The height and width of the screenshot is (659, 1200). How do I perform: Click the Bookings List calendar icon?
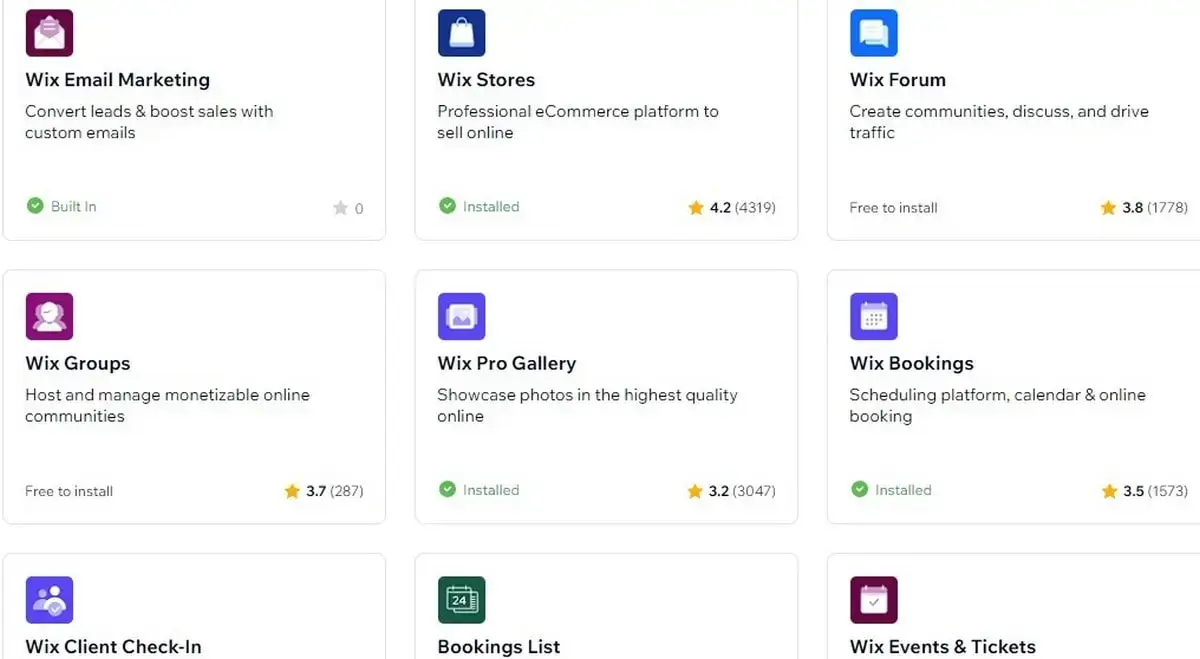pos(461,600)
